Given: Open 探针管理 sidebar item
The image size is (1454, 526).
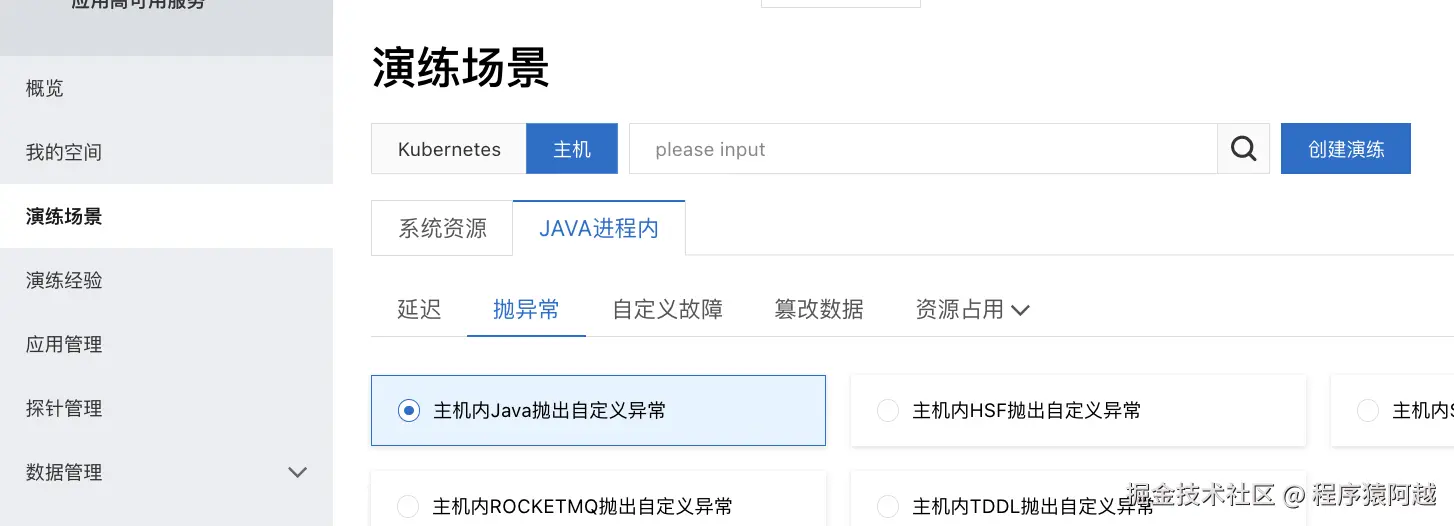Looking at the screenshot, I should coord(64,408).
